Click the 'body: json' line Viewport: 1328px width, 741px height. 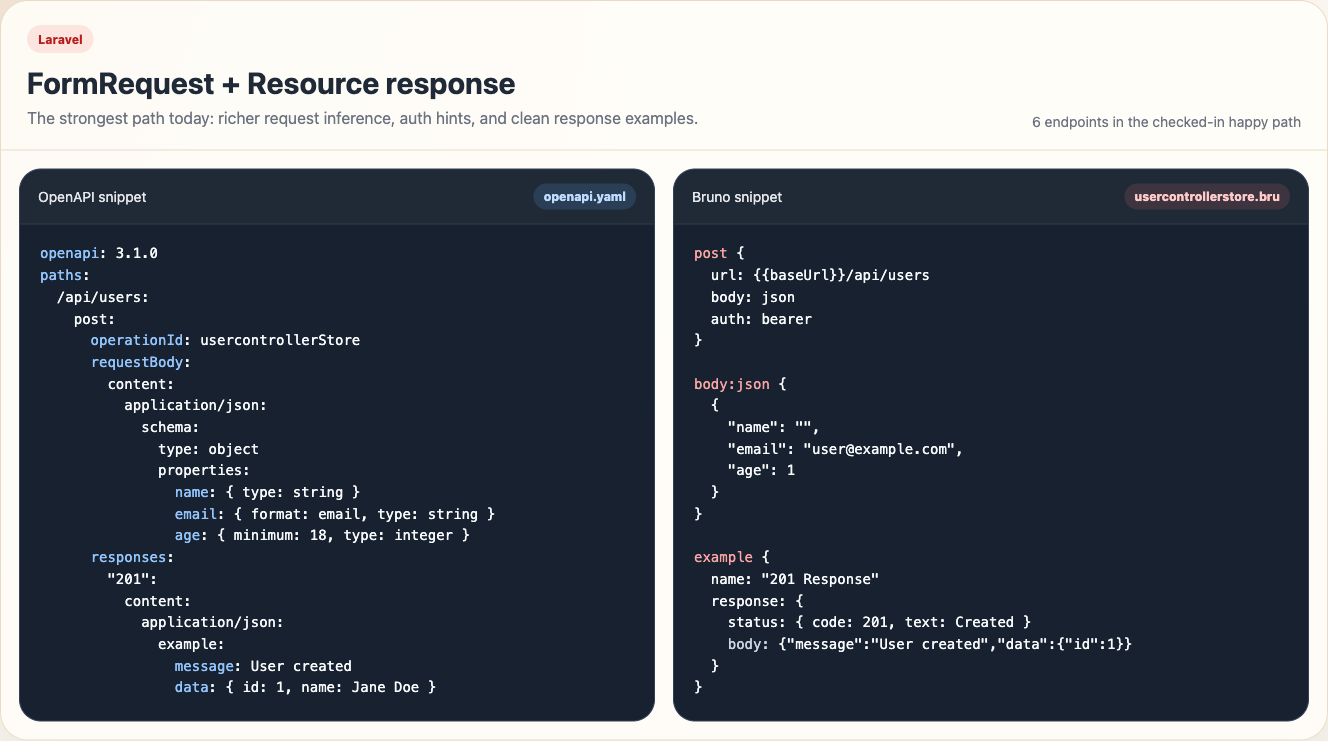(753, 297)
